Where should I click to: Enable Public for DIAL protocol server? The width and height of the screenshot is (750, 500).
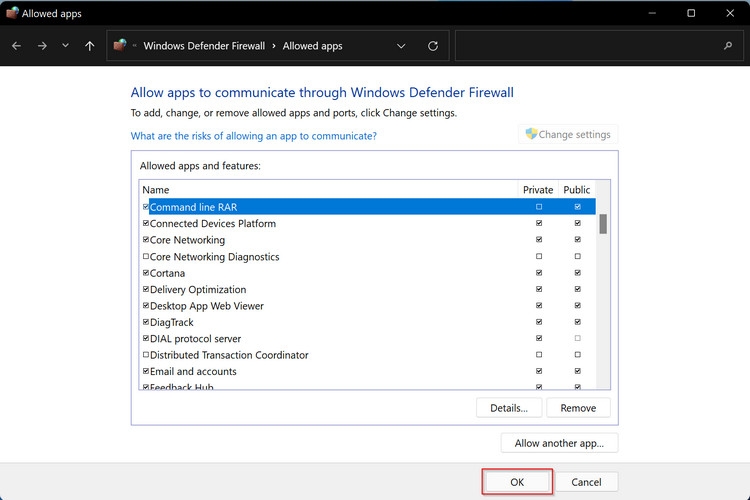pyautogui.click(x=578, y=338)
